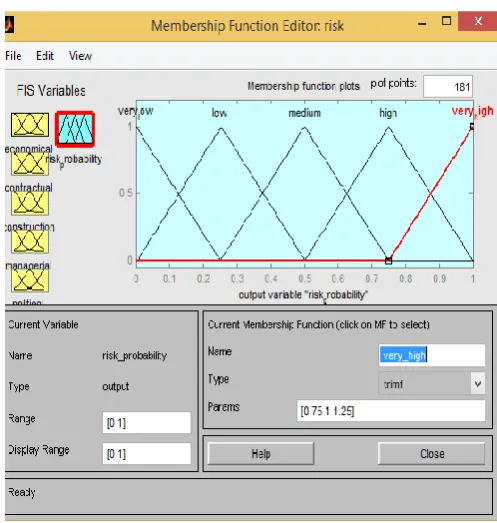The width and height of the screenshot is (497, 523).
Task: Open the File menu
Action: point(13,56)
